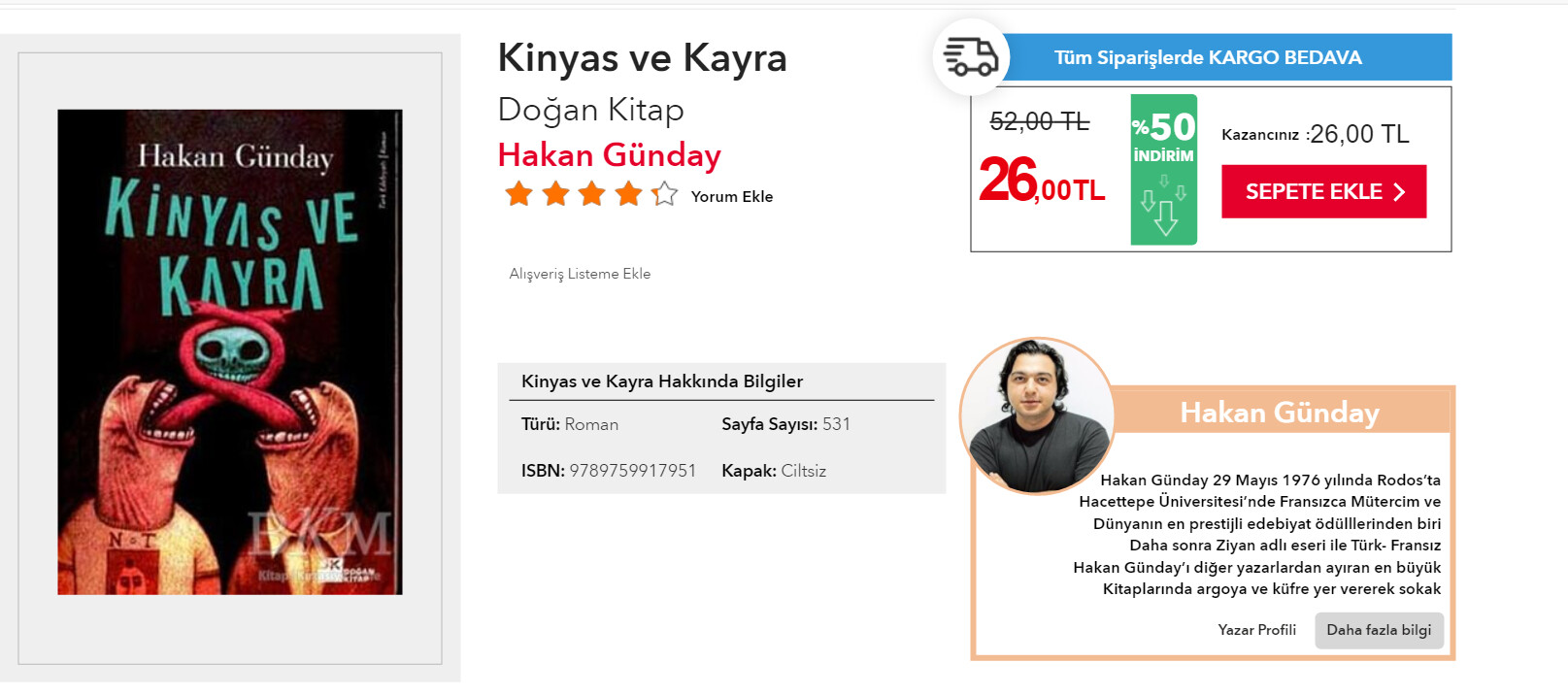Click the Roman genre value
Viewport: 1568px width, 696px height.
pos(591,424)
